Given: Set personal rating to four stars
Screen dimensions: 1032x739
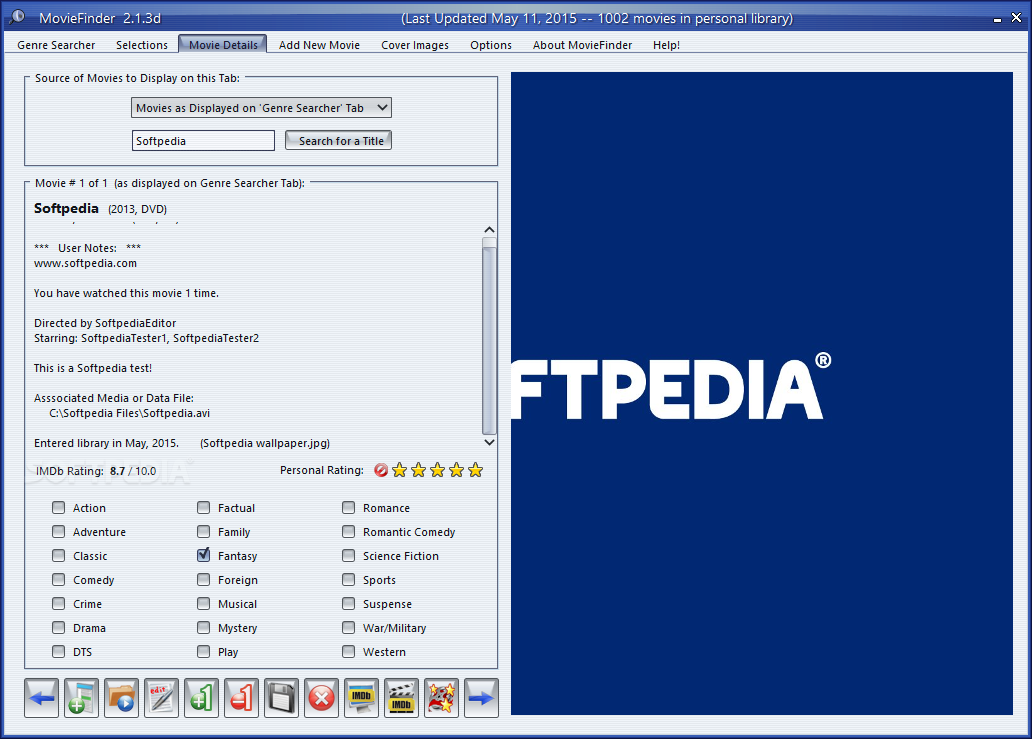Looking at the screenshot, I should pyautogui.click(x=456, y=470).
